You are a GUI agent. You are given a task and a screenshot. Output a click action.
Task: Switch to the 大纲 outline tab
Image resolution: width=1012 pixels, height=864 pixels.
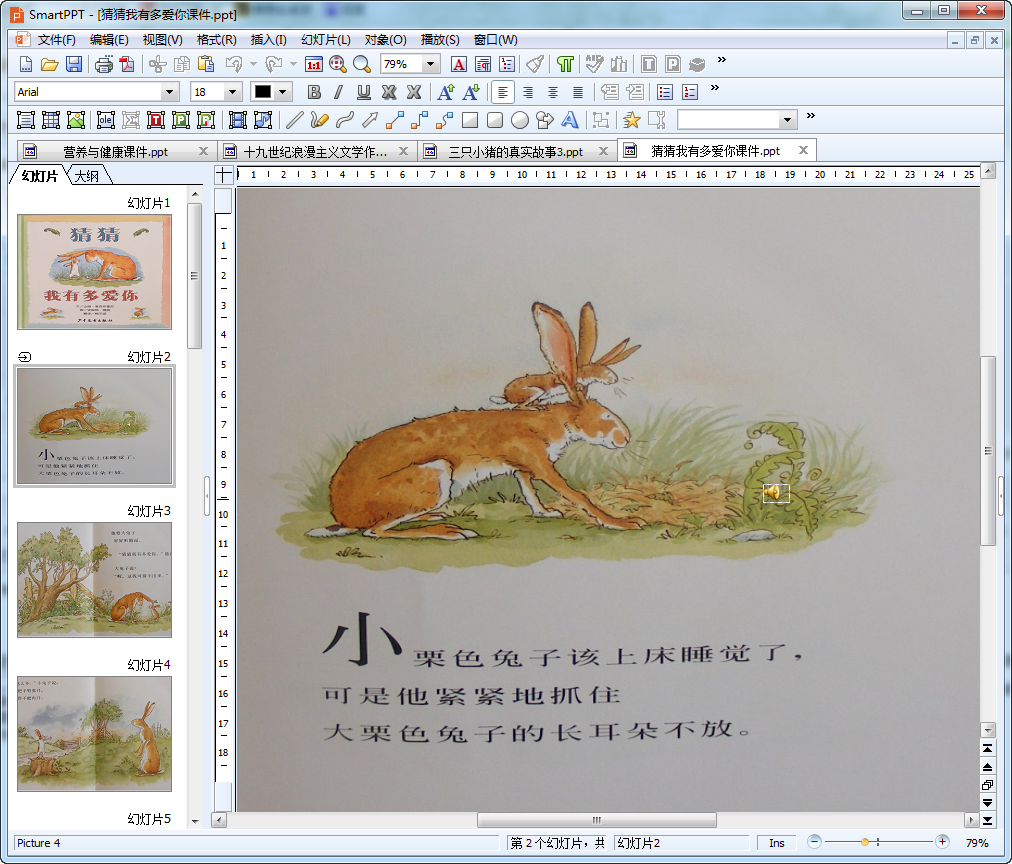90,177
